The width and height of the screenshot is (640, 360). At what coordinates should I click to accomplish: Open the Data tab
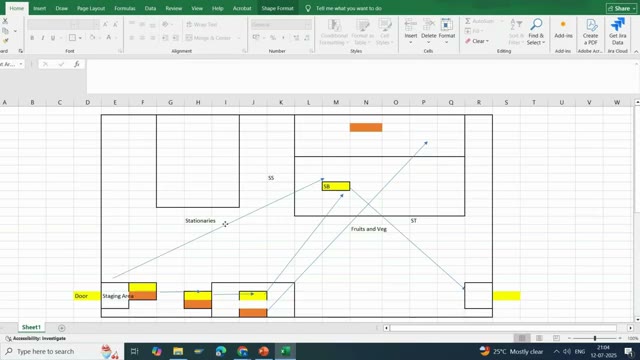pyautogui.click(x=150, y=8)
